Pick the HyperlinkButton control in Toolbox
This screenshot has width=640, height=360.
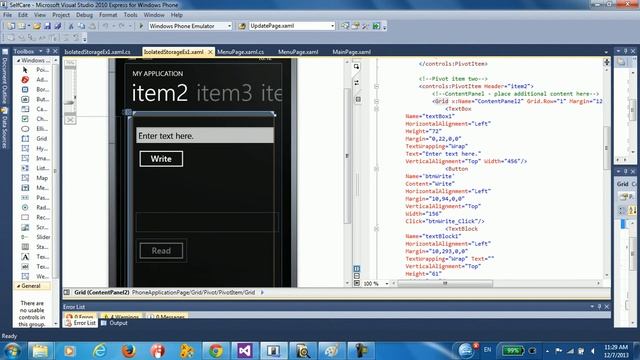pyautogui.click(x=36, y=149)
